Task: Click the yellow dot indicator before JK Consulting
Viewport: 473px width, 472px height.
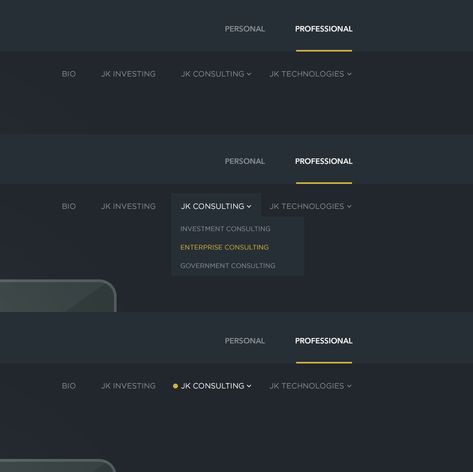Action: pyautogui.click(x=175, y=386)
